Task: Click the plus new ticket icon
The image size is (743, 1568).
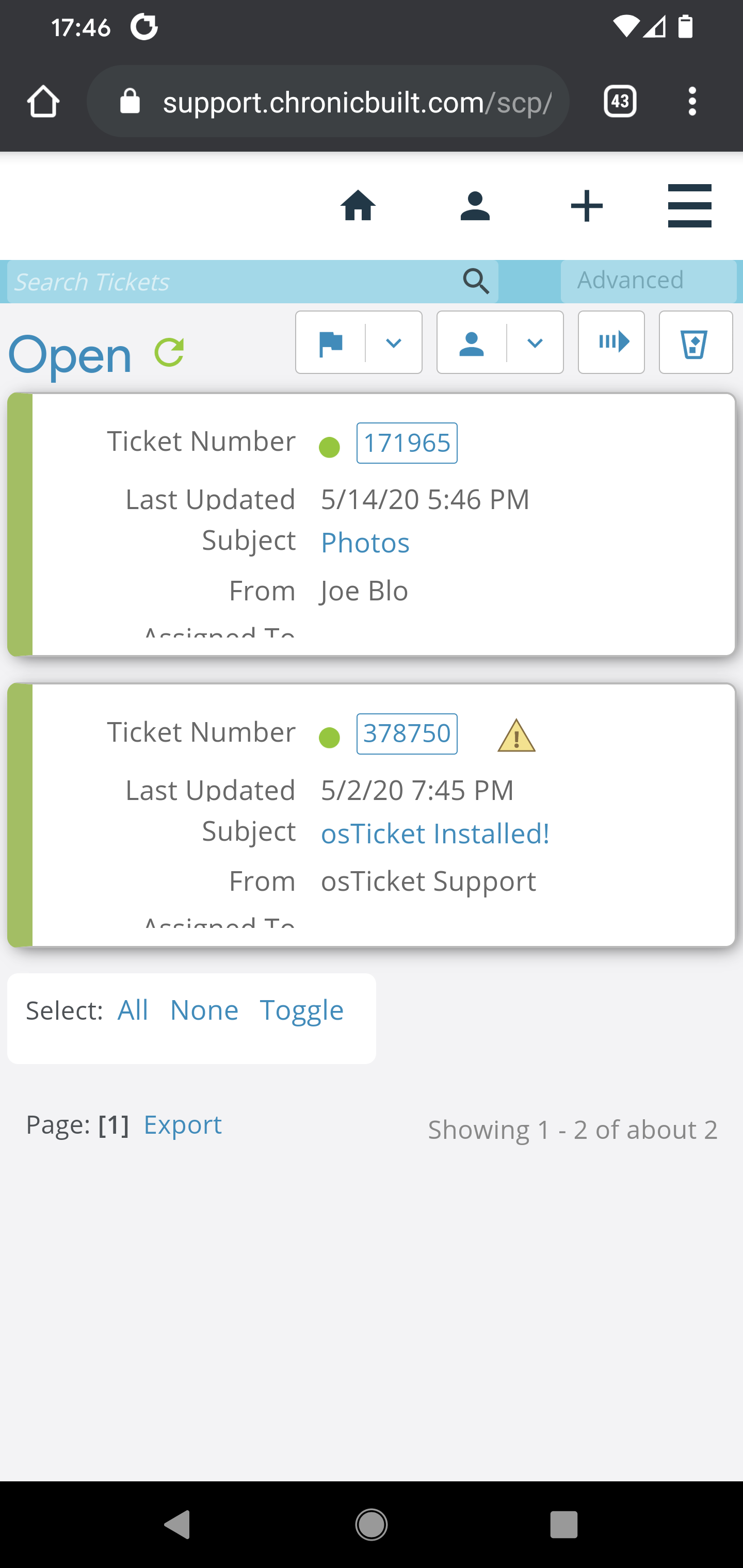Action: click(587, 206)
